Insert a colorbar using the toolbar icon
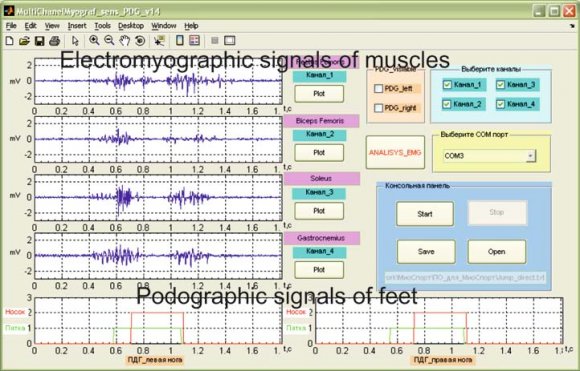 coord(179,40)
